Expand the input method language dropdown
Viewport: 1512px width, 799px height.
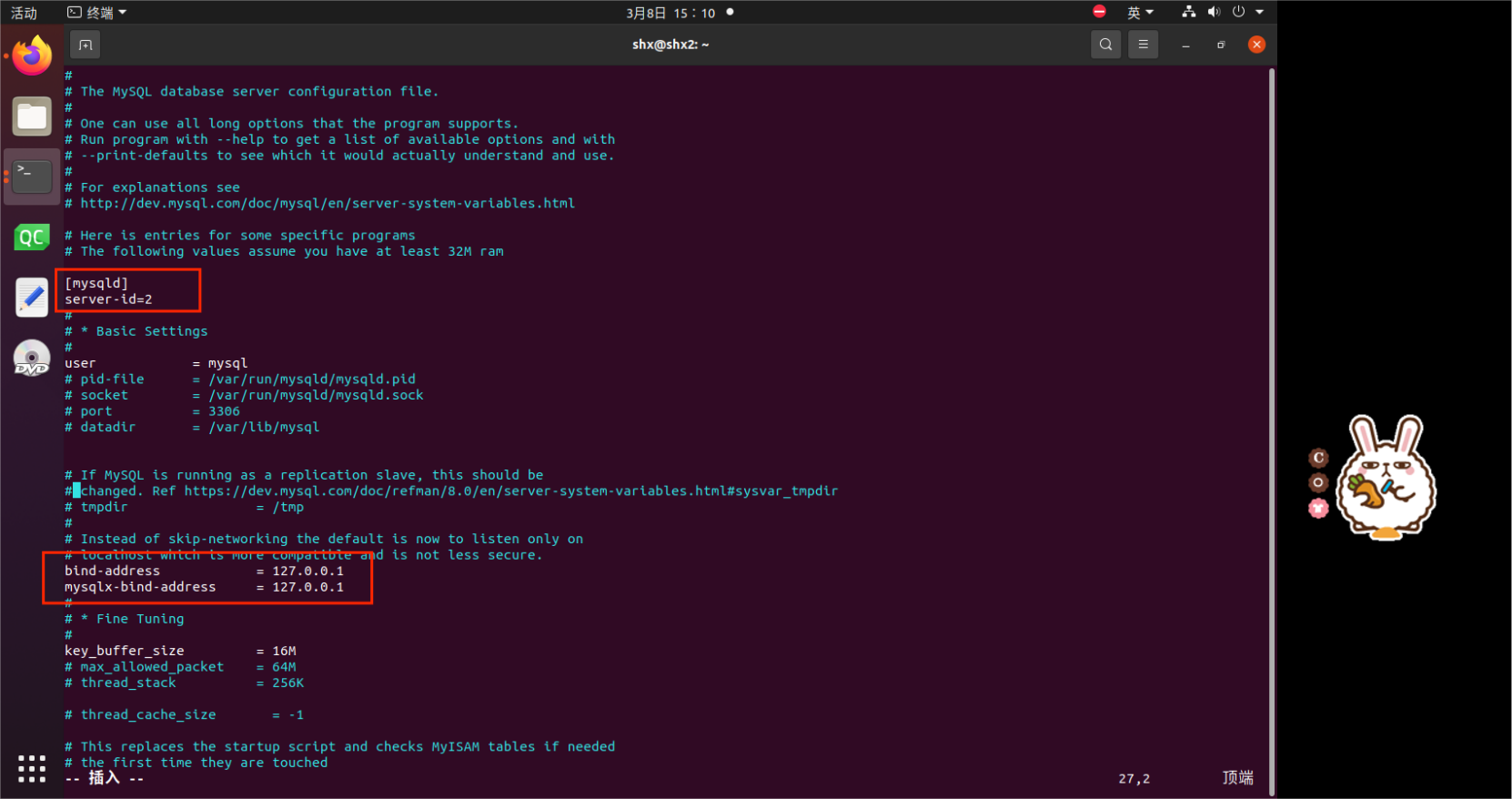1140,13
